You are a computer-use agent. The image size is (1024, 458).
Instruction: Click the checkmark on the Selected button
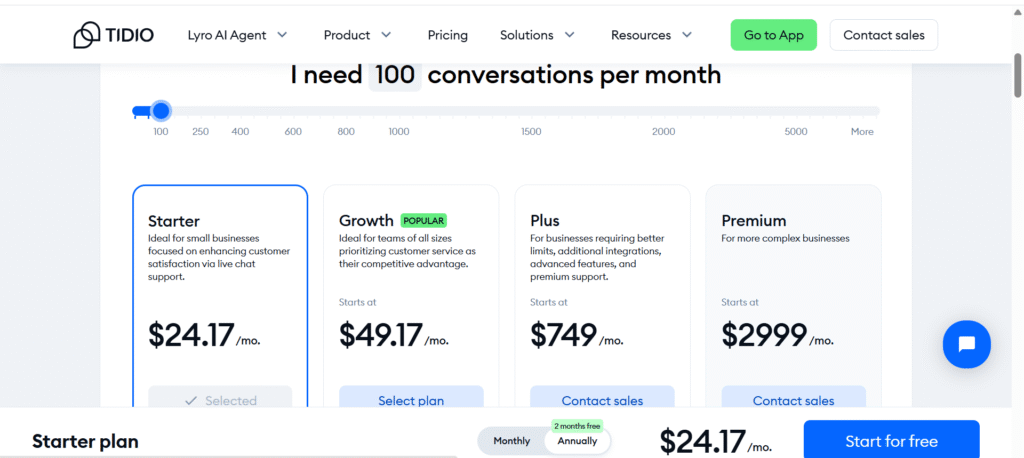tap(191, 401)
